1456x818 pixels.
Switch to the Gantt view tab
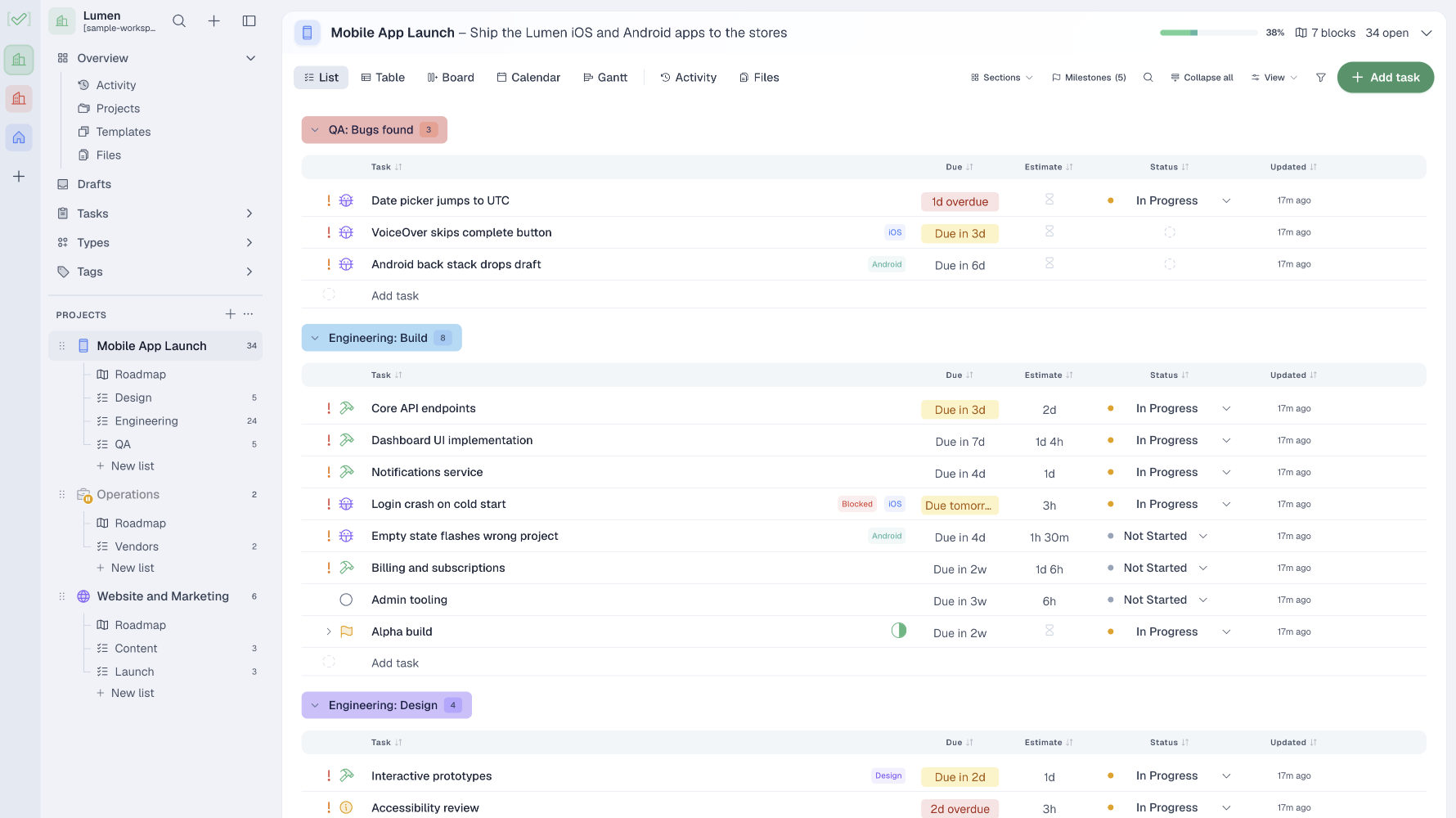(605, 78)
